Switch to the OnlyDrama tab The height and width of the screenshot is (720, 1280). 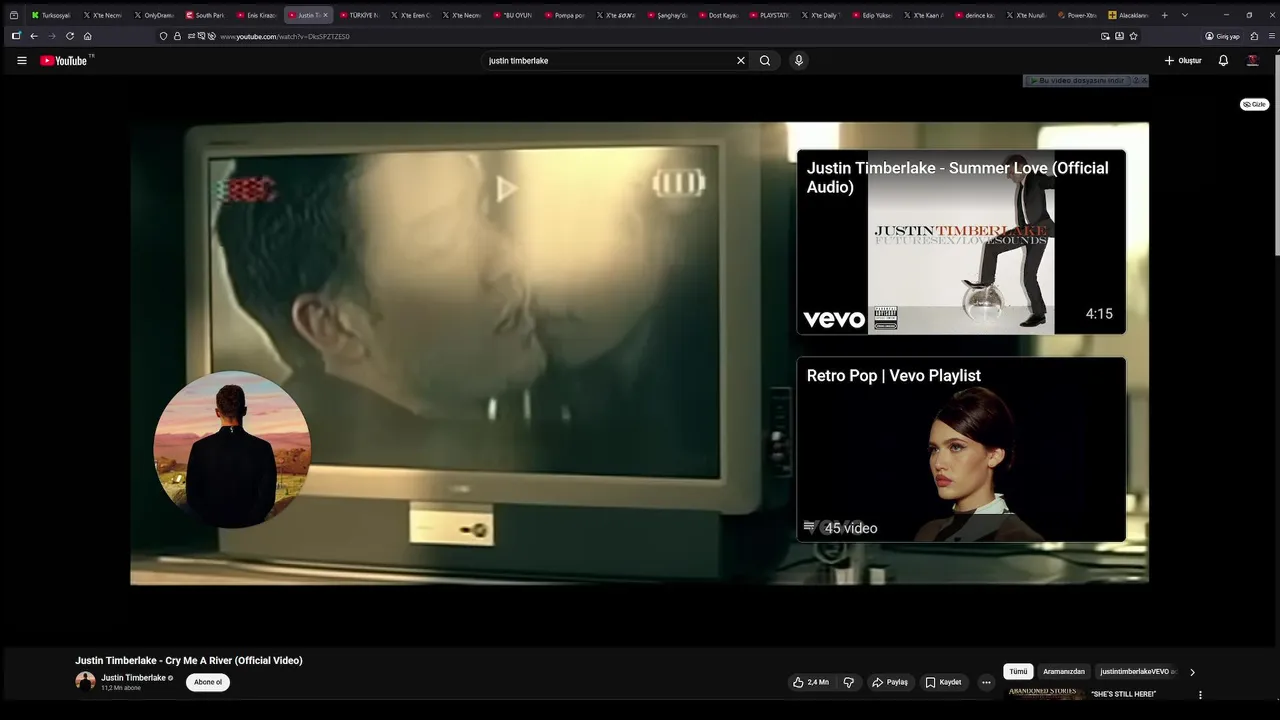pos(154,15)
